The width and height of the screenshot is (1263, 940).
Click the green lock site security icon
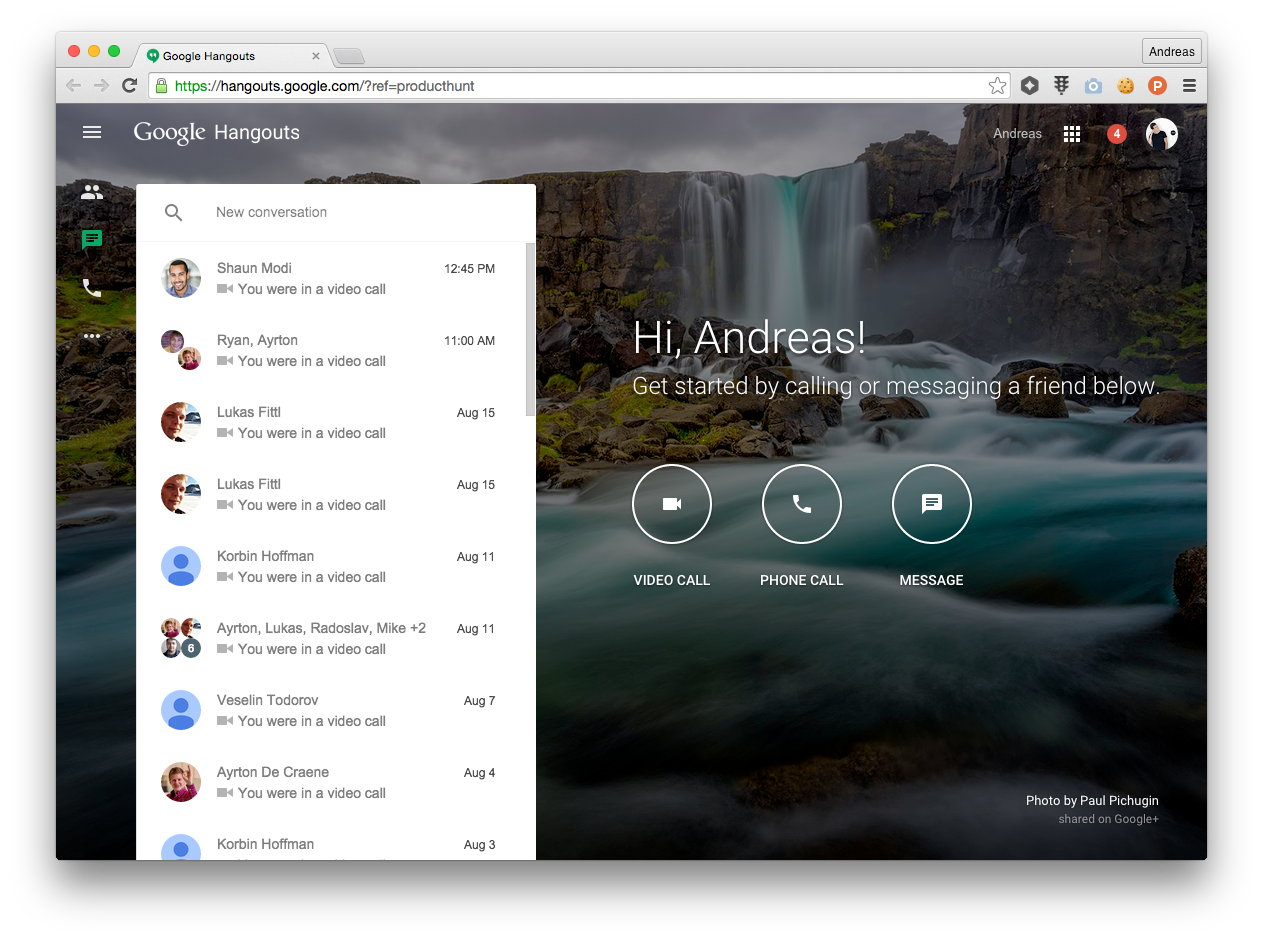click(x=161, y=86)
